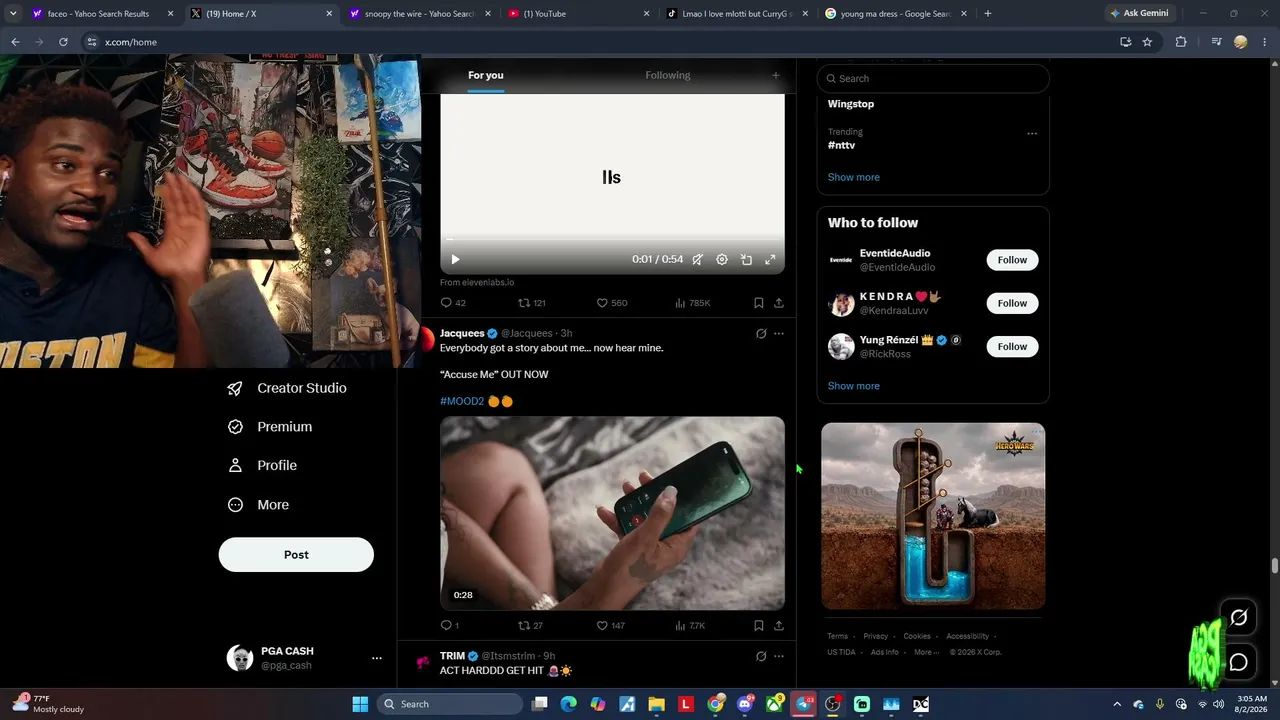
Task: Open Creator Studio in sidebar
Action: pos(288,388)
